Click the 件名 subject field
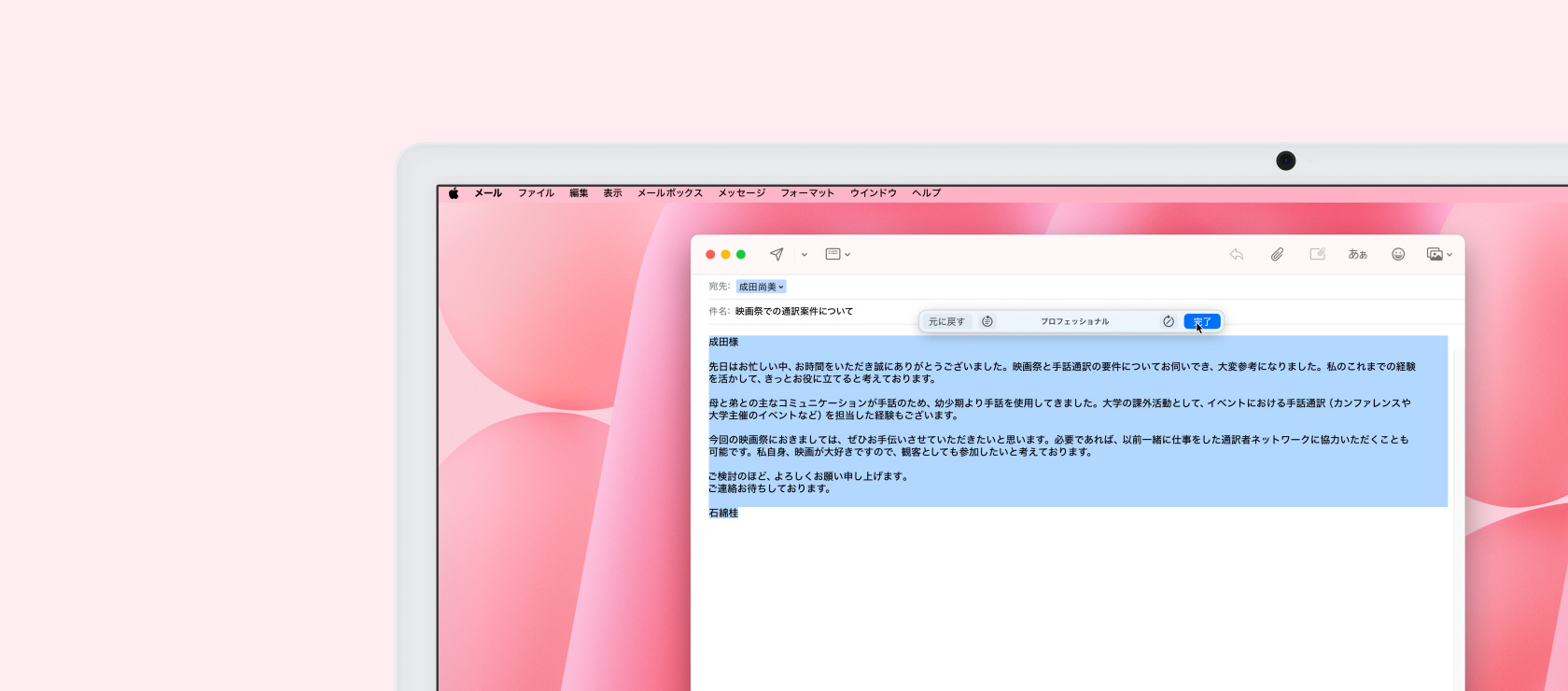The width and height of the screenshot is (1568, 691). click(x=793, y=311)
